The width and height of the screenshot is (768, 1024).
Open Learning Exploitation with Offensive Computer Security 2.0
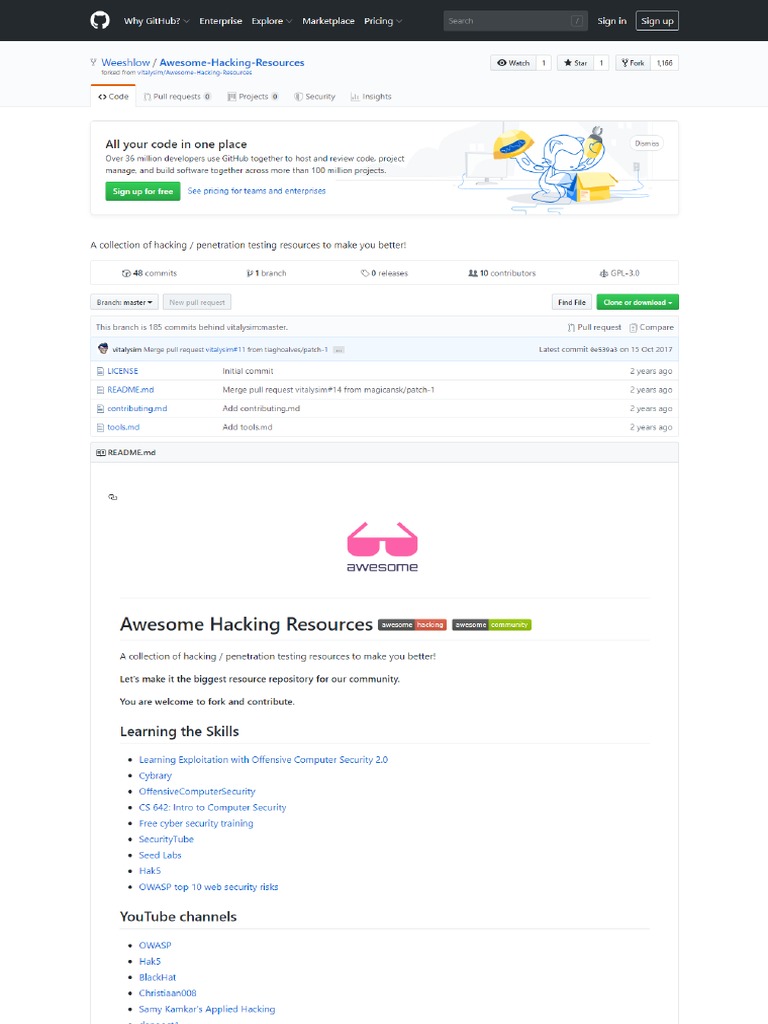(x=263, y=760)
